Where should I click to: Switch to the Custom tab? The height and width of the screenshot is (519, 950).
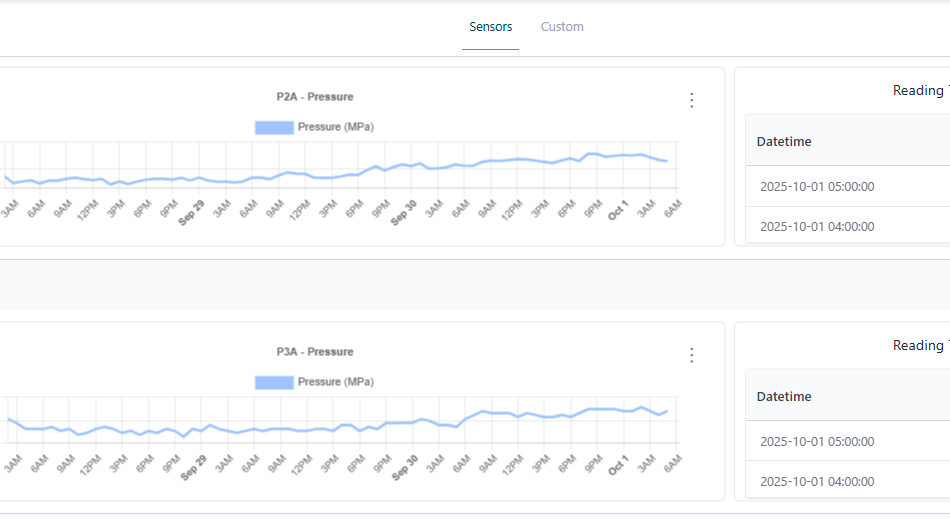point(562,27)
